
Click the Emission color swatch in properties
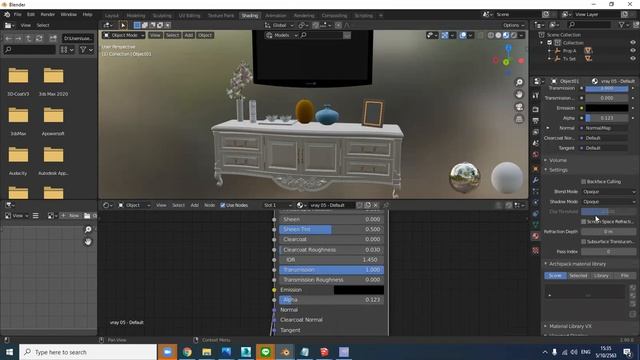tap(607, 108)
